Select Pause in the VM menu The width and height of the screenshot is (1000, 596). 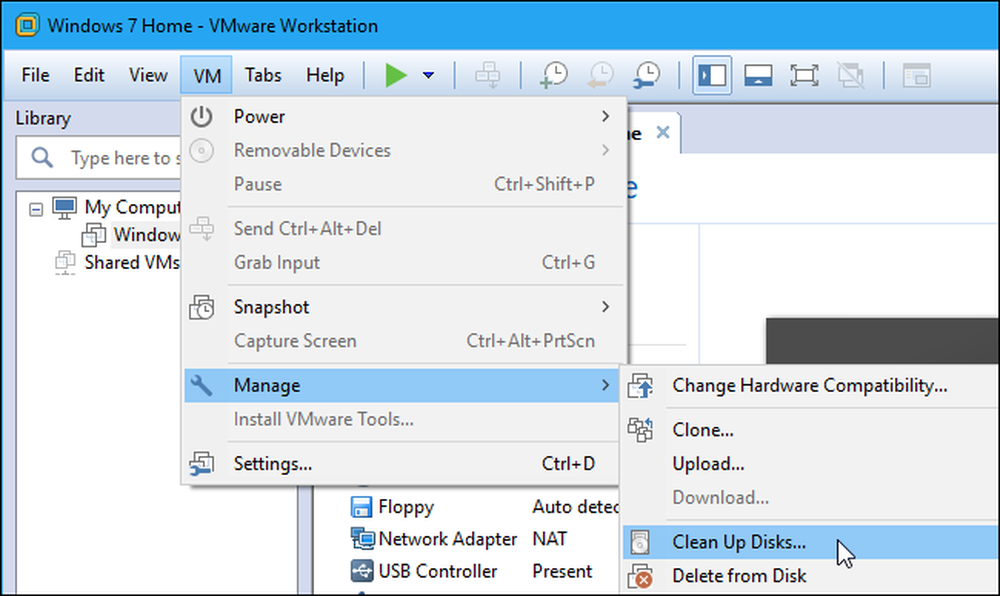[x=402, y=184]
